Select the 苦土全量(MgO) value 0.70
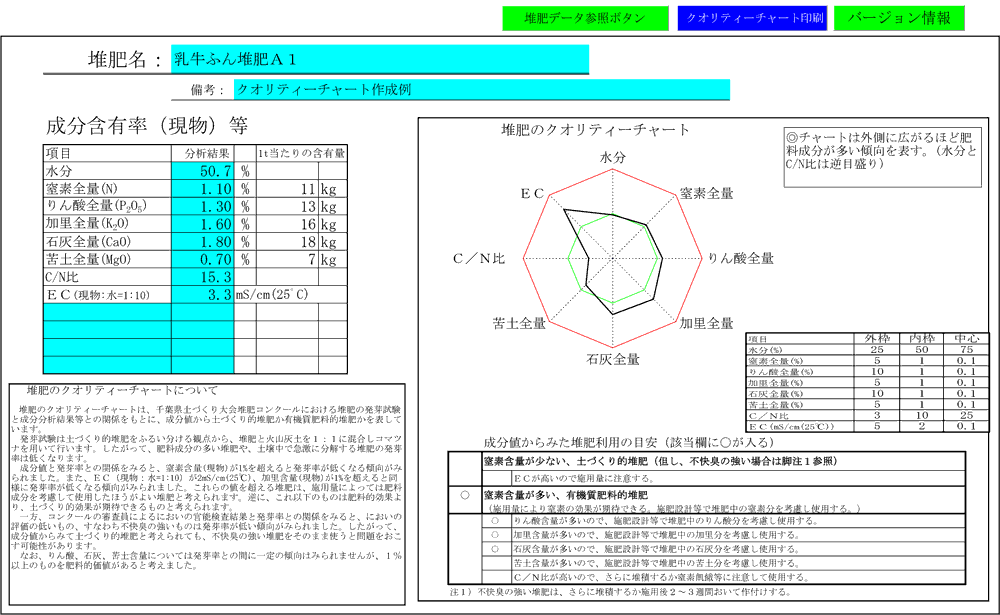Image resolution: width=1000 pixels, height=615 pixels. (203, 259)
